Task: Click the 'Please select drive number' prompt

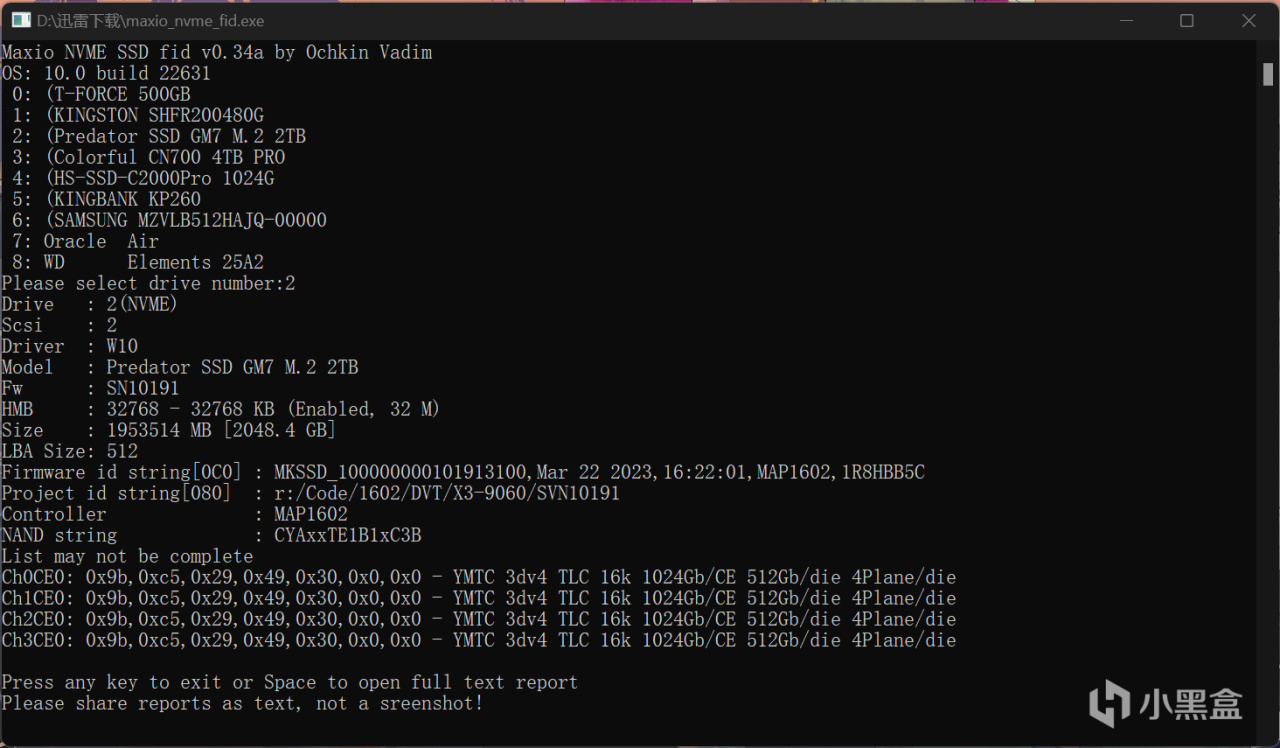Action: [x=148, y=283]
